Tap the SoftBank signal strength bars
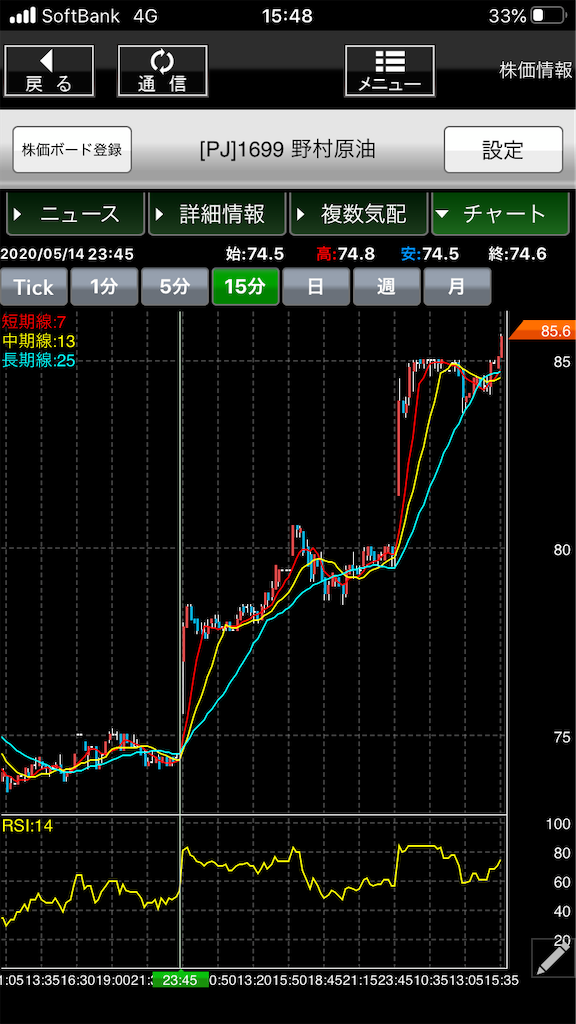576x1024 pixels. point(22,16)
